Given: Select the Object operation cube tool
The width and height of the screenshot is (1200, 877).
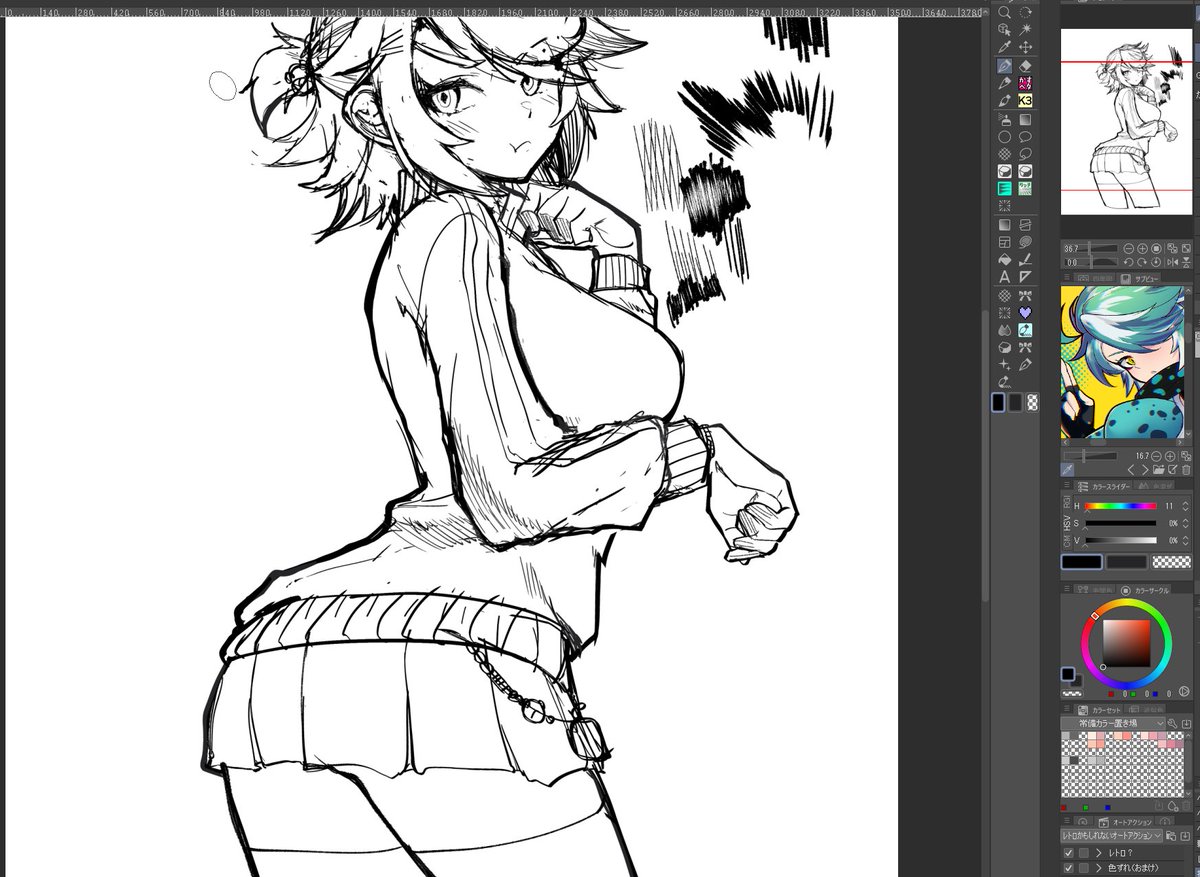Looking at the screenshot, I should [1005, 30].
